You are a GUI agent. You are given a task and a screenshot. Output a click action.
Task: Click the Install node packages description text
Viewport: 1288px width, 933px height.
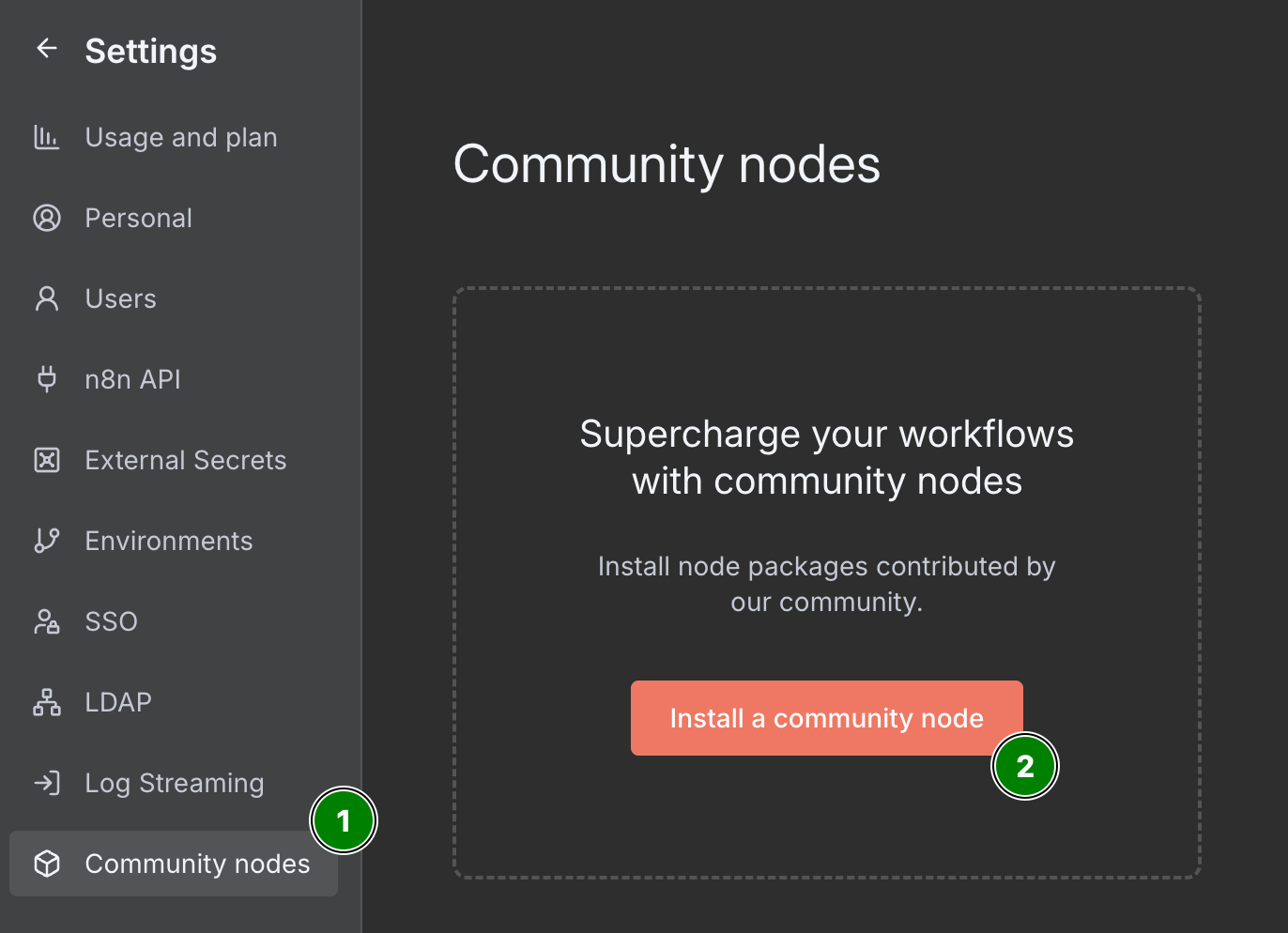pos(827,584)
